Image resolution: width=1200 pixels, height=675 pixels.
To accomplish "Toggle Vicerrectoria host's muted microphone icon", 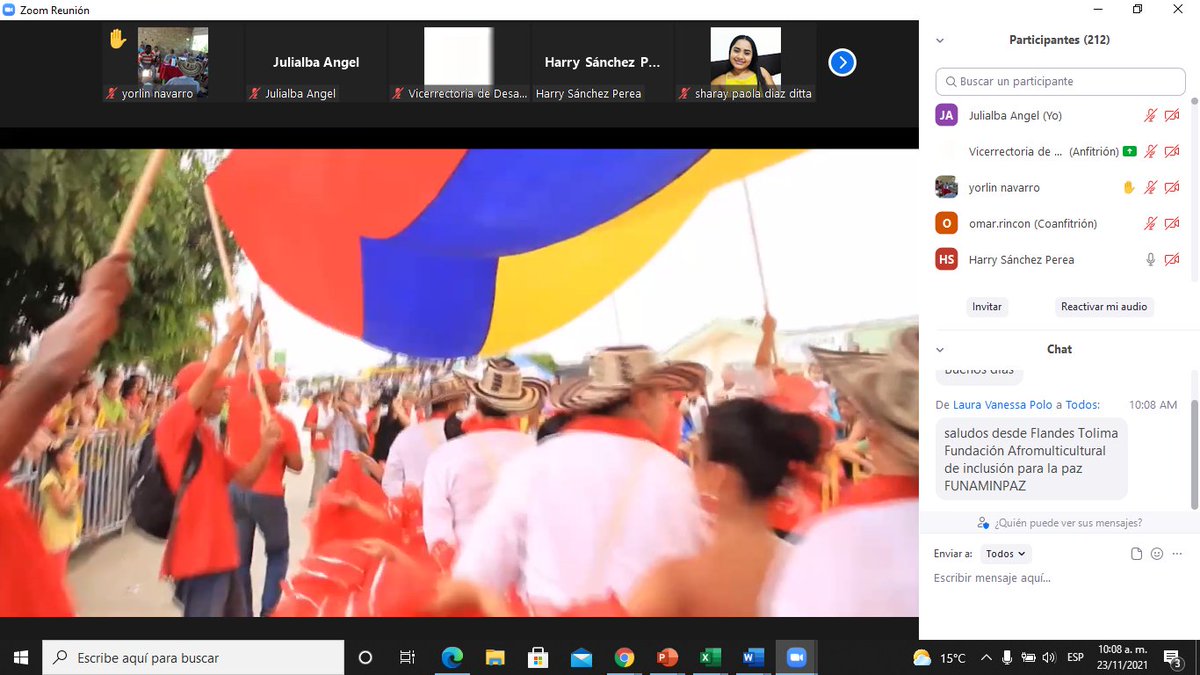I will [x=1151, y=151].
